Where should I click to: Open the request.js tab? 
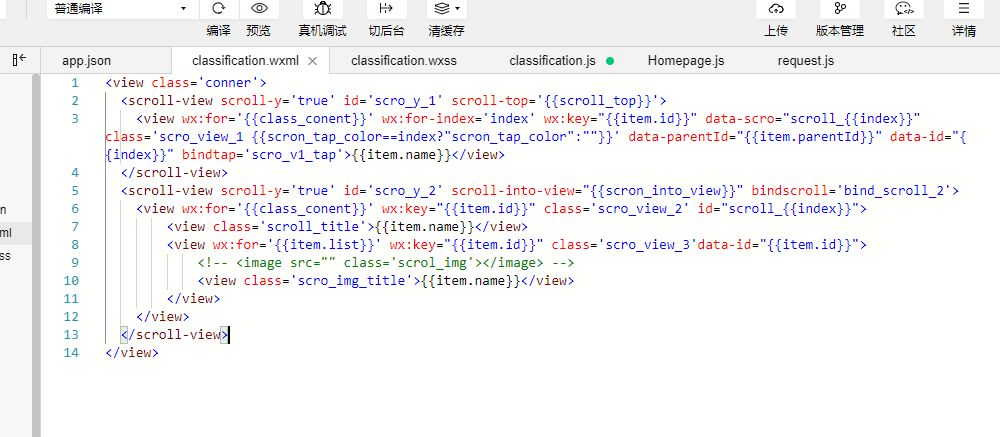(x=805, y=61)
